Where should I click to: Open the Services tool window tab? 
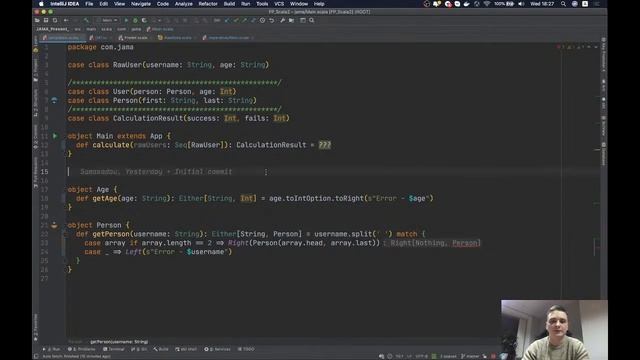[x=218, y=349]
